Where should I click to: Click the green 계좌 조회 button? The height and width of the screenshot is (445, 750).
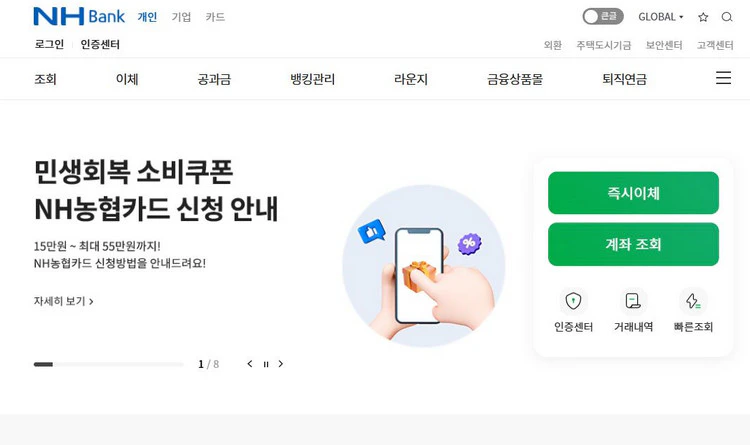[x=633, y=244]
